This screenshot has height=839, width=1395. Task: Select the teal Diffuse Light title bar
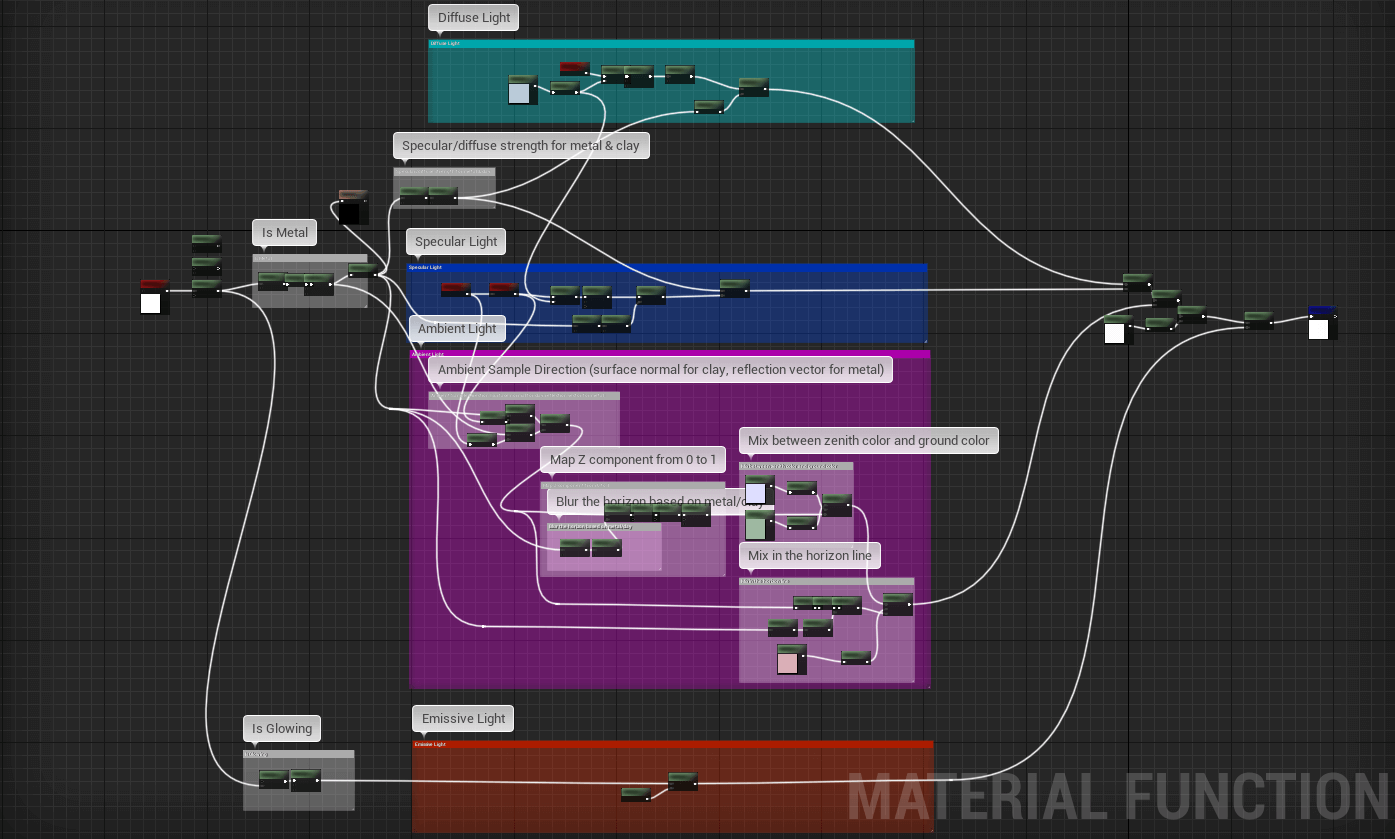[x=671, y=44]
